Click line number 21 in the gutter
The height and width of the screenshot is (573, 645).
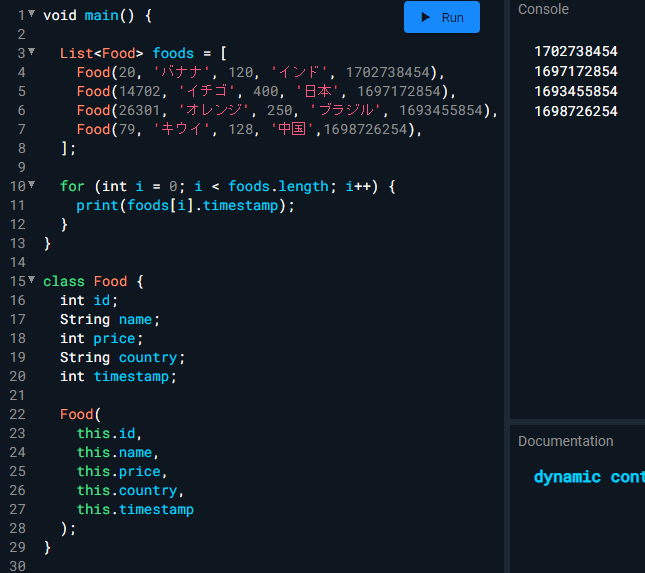[18, 395]
